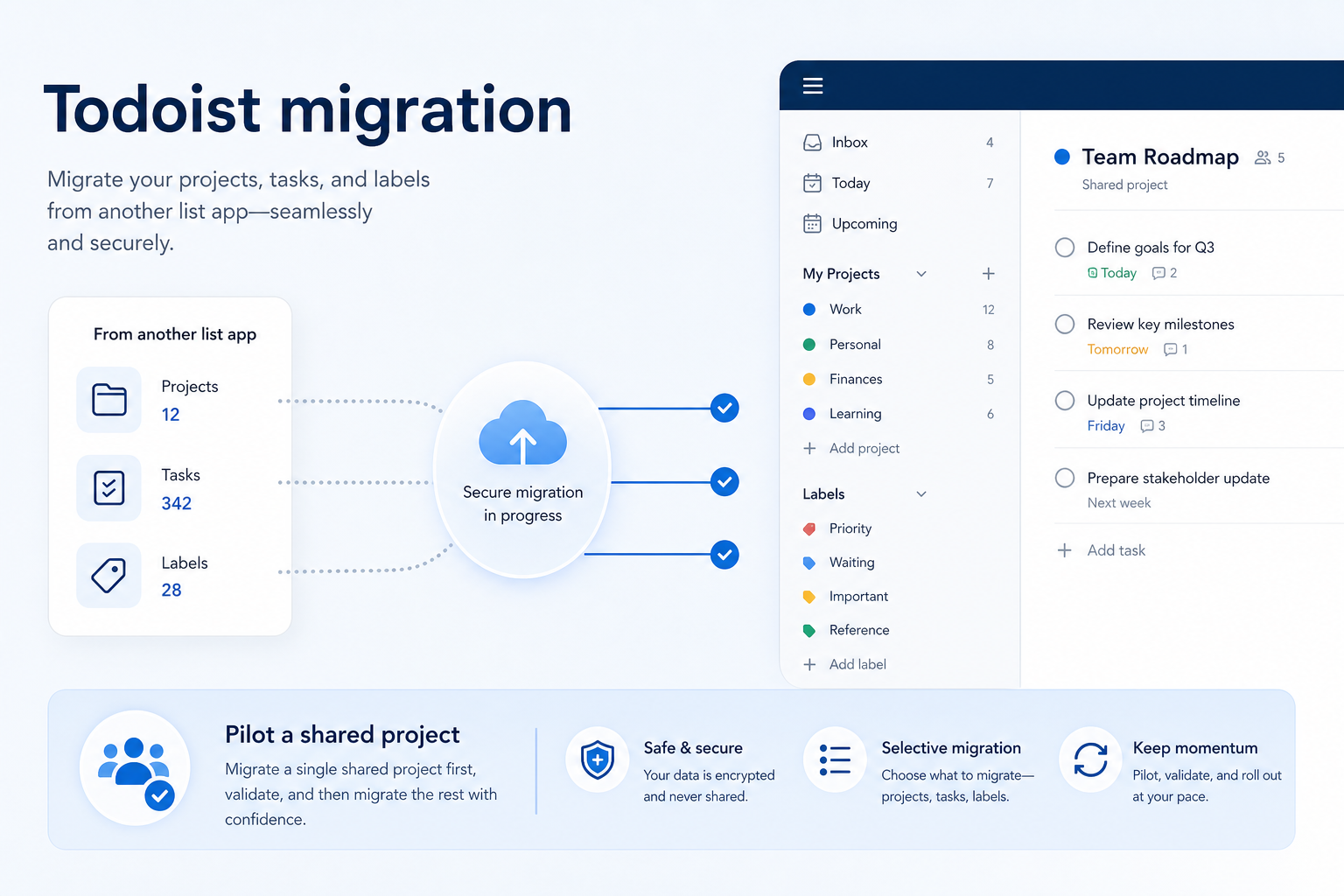1344x896 pixels.
Task: Click the Reference label tag icon
Action: 809,630
